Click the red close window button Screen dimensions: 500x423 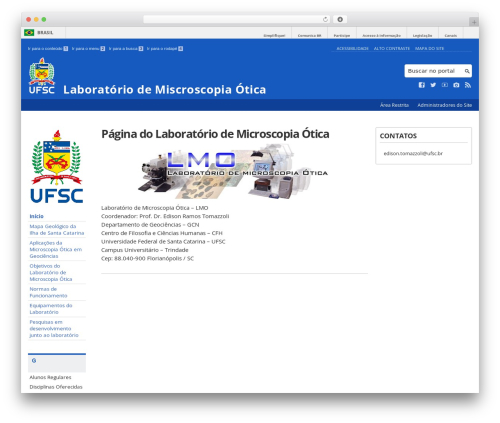pyautogui.click(x=29, y=19)
